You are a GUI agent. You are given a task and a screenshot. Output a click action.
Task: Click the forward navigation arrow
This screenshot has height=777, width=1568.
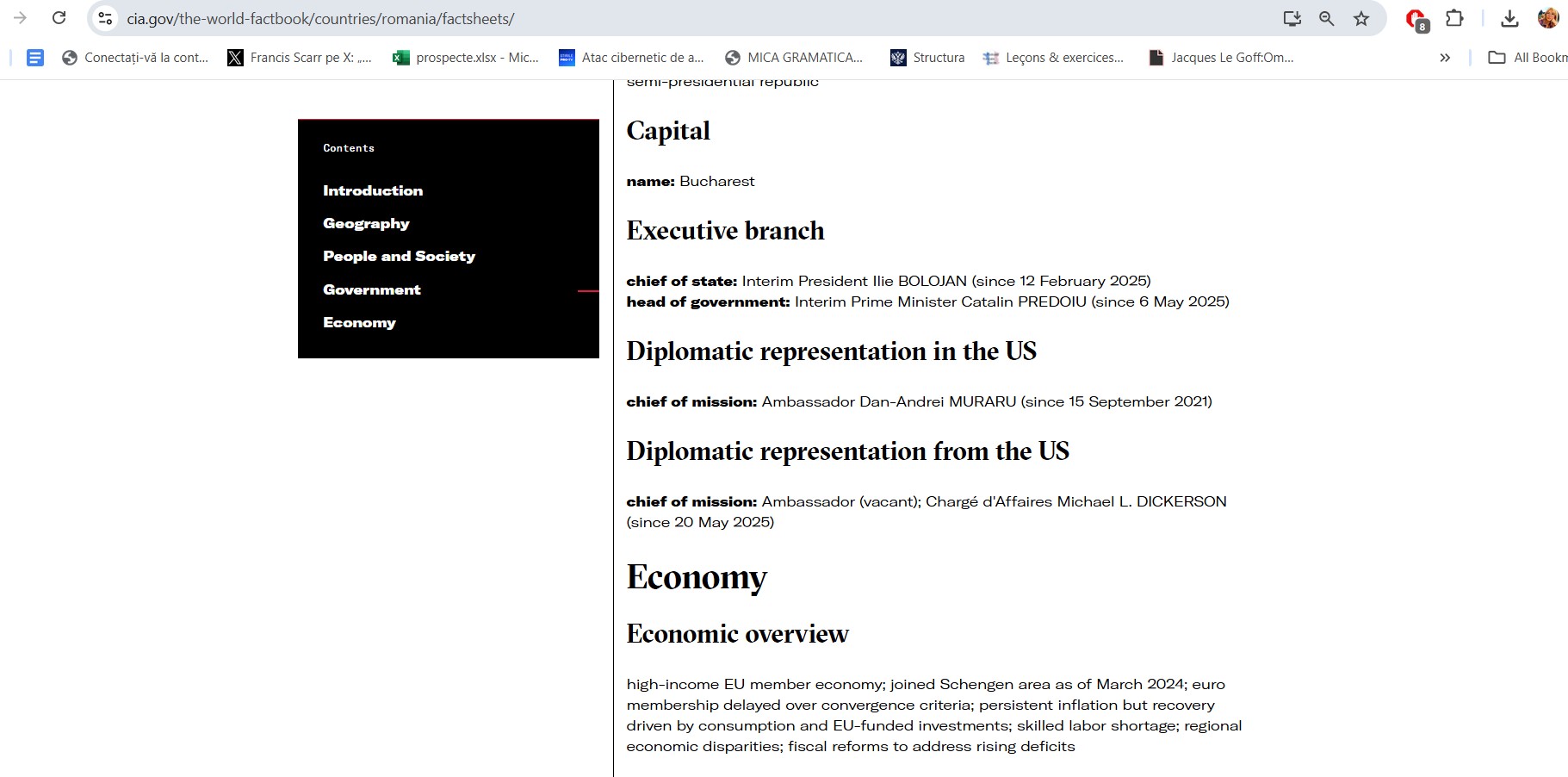pyautogui.click(x=21, y=18)
